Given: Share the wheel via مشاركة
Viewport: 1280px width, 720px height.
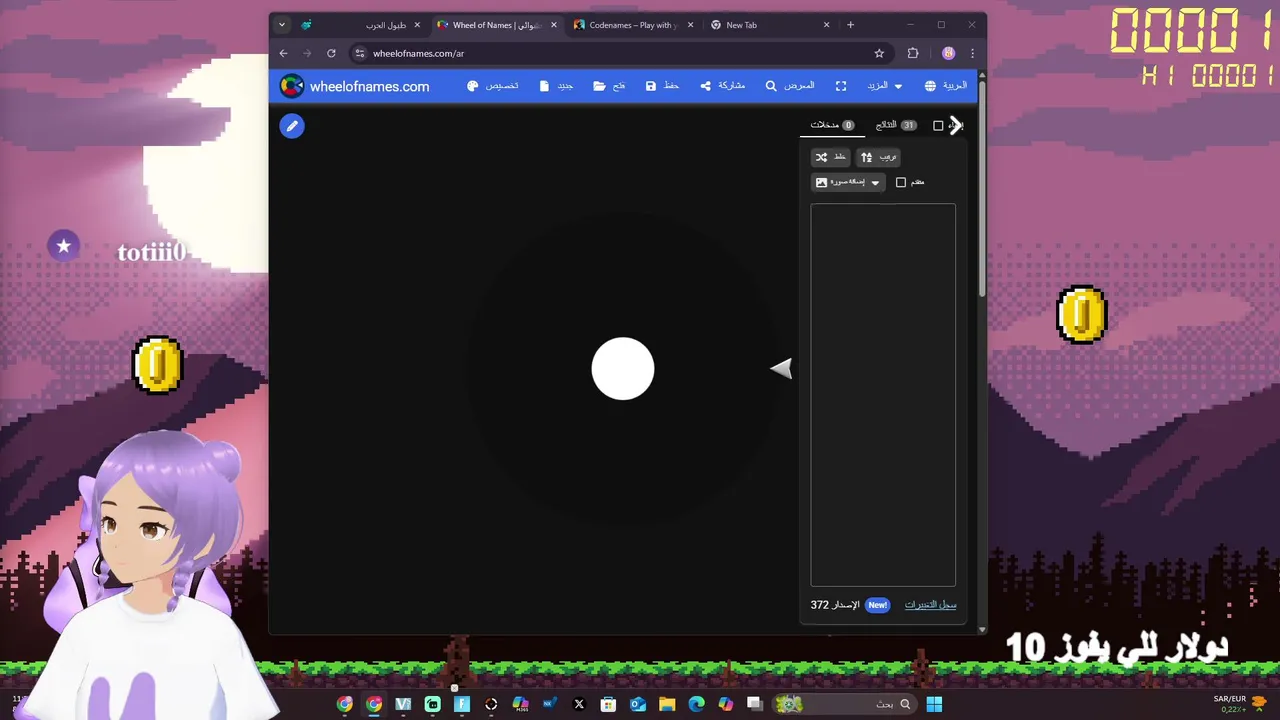Looking at the screenshot, I should [x=722, y=86].
